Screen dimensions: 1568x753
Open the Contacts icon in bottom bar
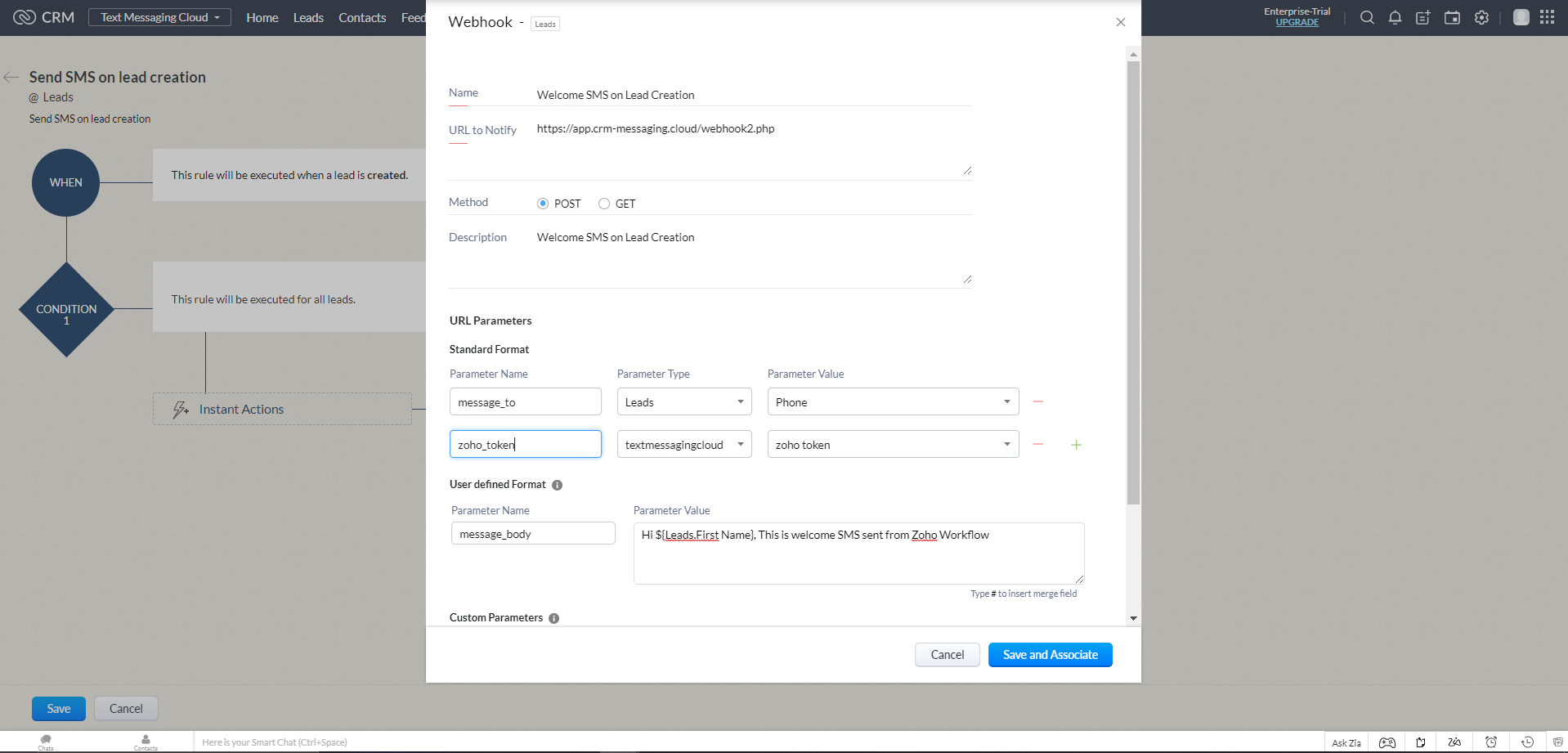click(146, 742)
